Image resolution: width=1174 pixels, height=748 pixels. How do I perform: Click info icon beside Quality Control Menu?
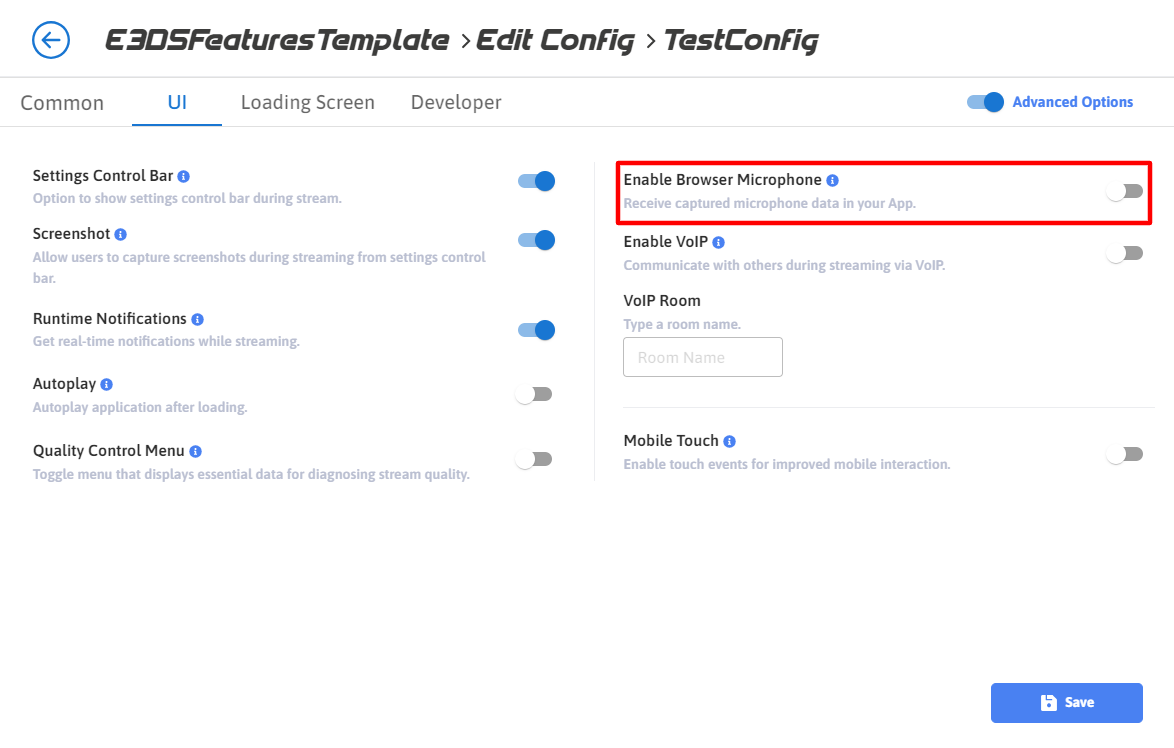point(196,451)
